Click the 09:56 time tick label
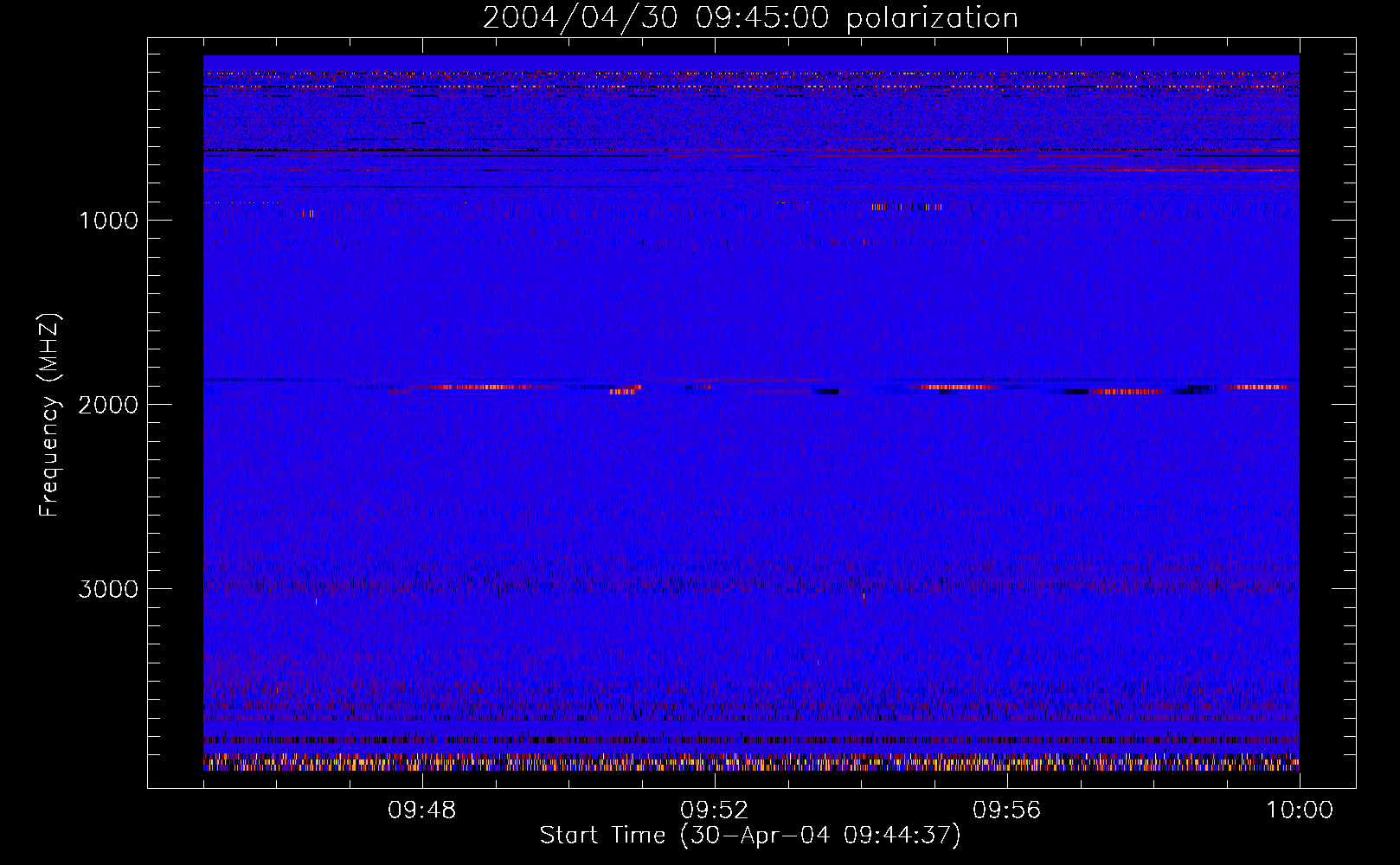Screen dimensions: 1400x865 [1007, 811]
